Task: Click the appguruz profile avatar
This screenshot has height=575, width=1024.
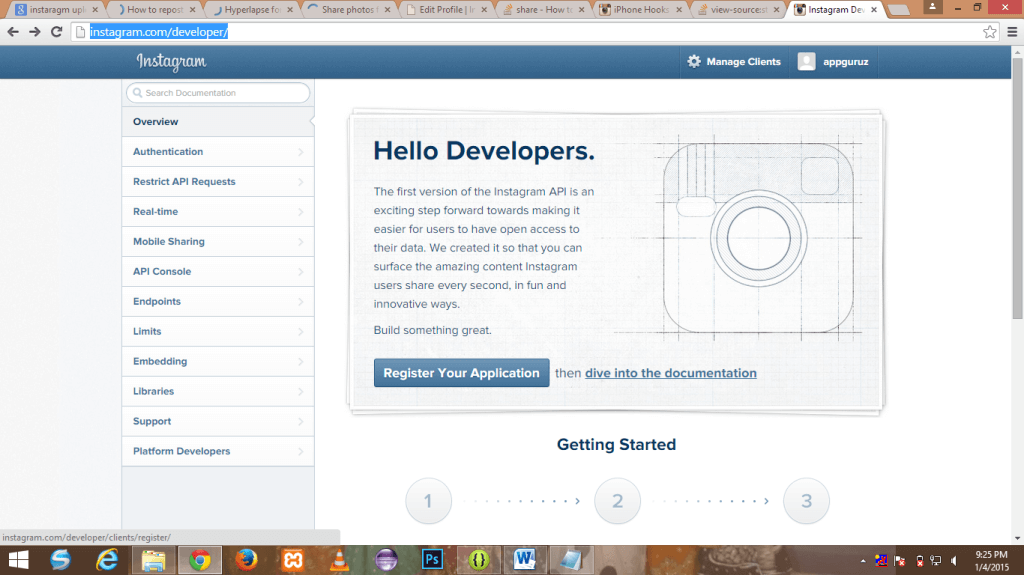Action: [x=807, y=61]
